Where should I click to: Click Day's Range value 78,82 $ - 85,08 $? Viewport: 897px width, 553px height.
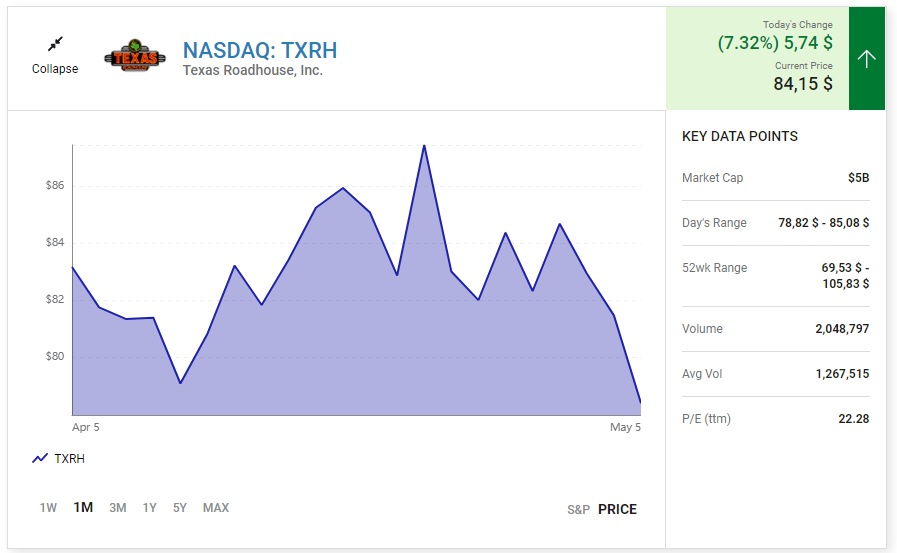tap(824, 223)
